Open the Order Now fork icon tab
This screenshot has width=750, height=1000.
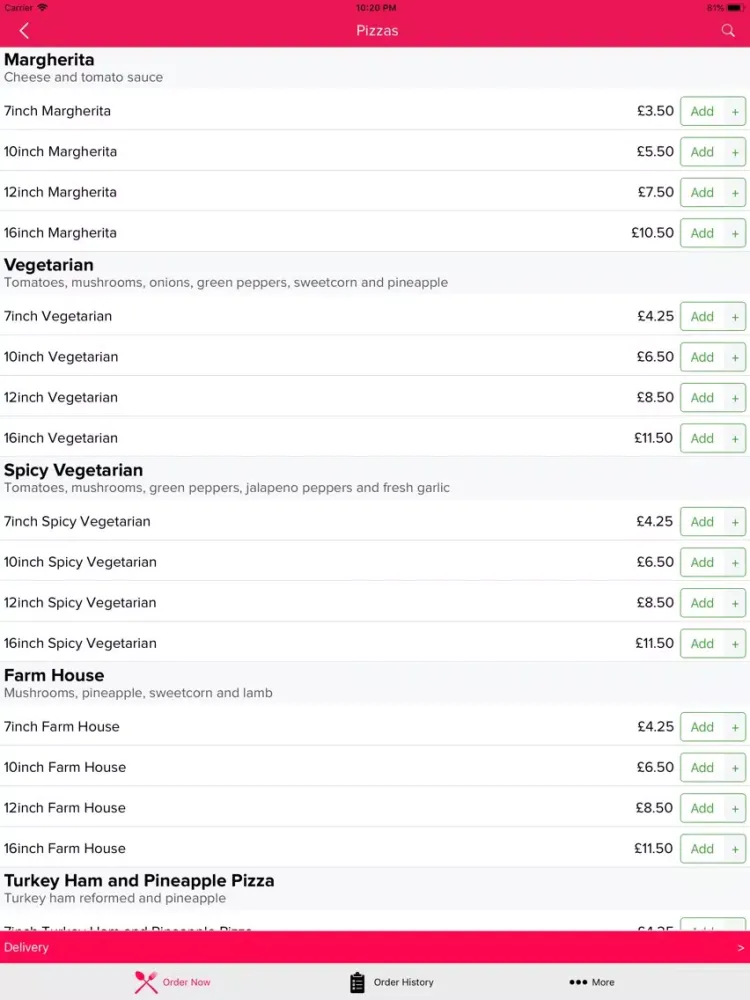[x=146, y=982]
